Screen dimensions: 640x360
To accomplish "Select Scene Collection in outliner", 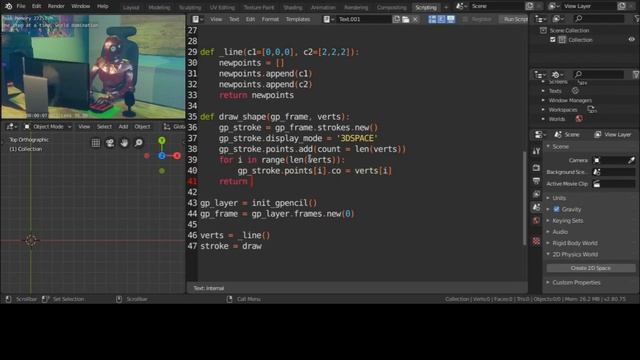I will [569, 30].
